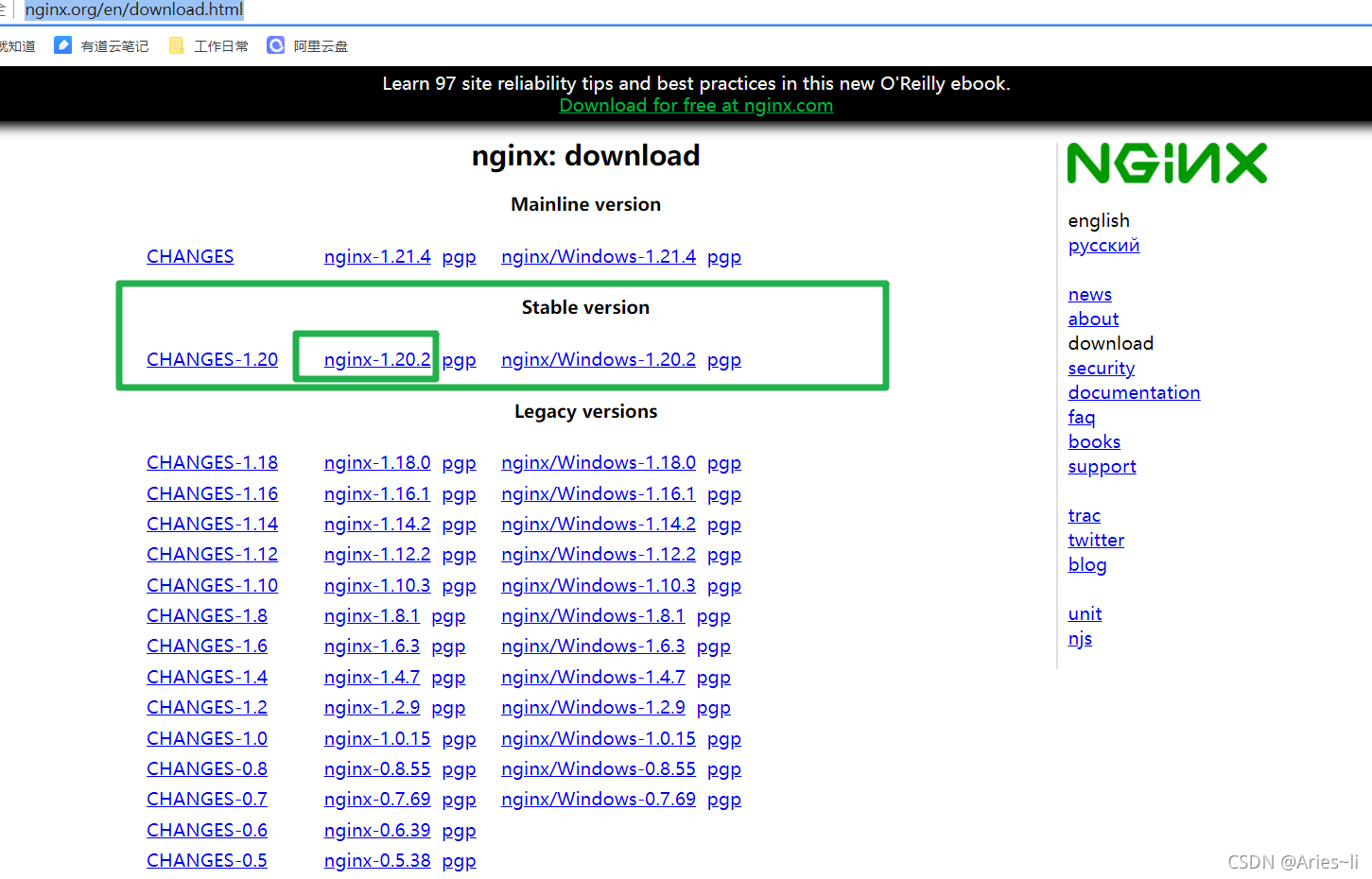Open CHANGES-1.6 link
The height and width of the screenshot is (879, 1372).
tap(207, 646)
